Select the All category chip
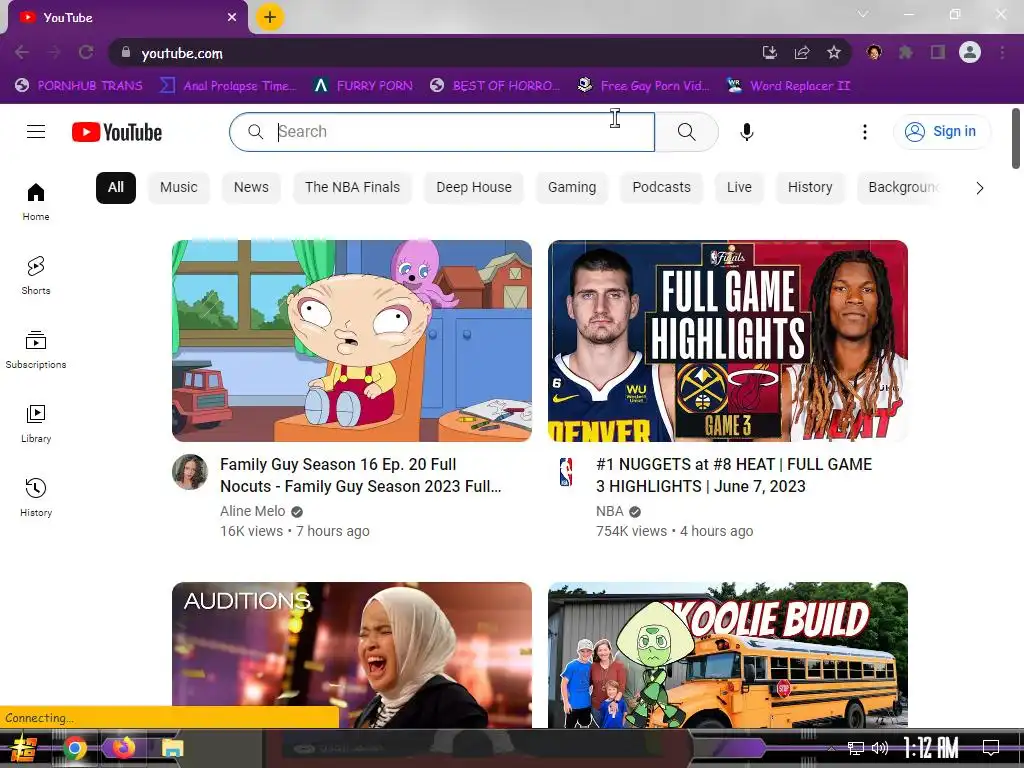This screenshot has width=1024, height=768. point(116,187)
